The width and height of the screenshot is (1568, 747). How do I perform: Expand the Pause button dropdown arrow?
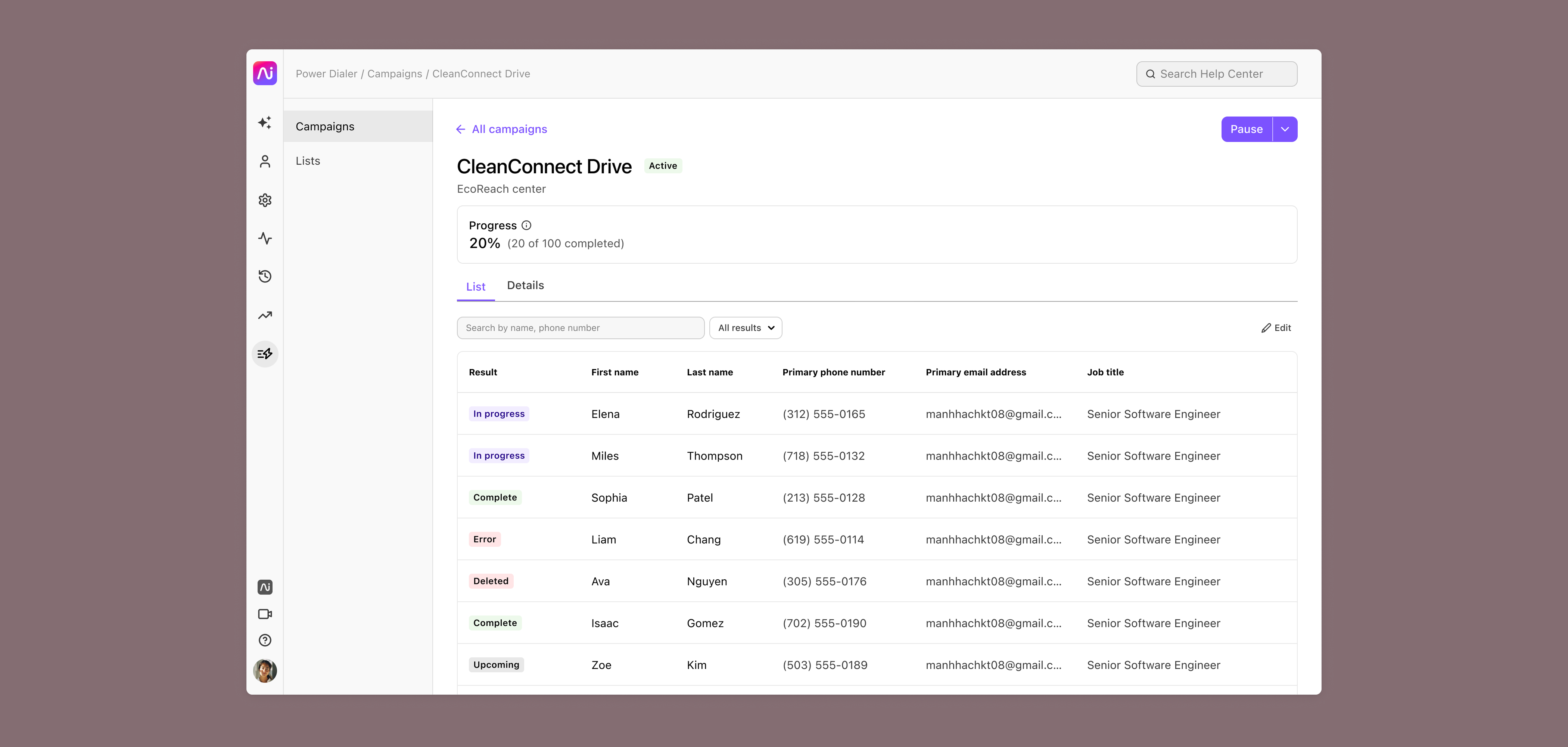coord(1285,128)
